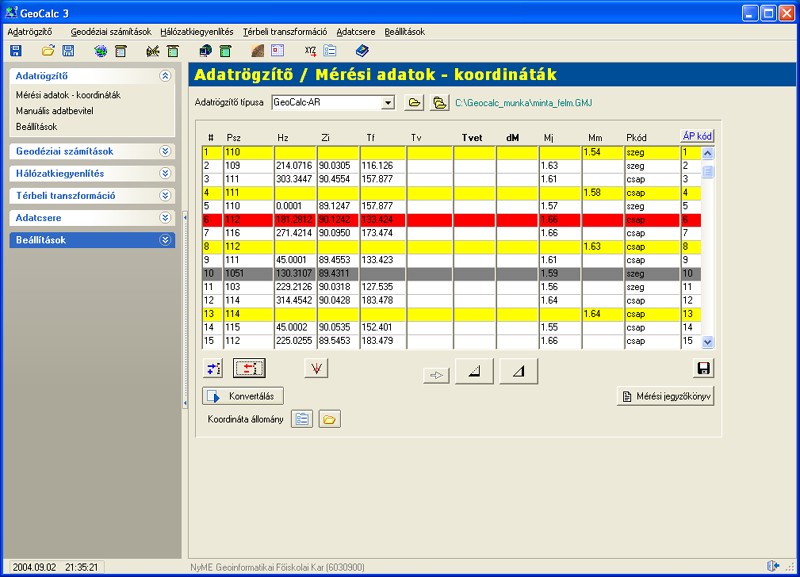Image resolution: width=800 pixels, height=577 pixels.
Task: Click the table scrollbar down arrow
Action: [x=708, y=342]
